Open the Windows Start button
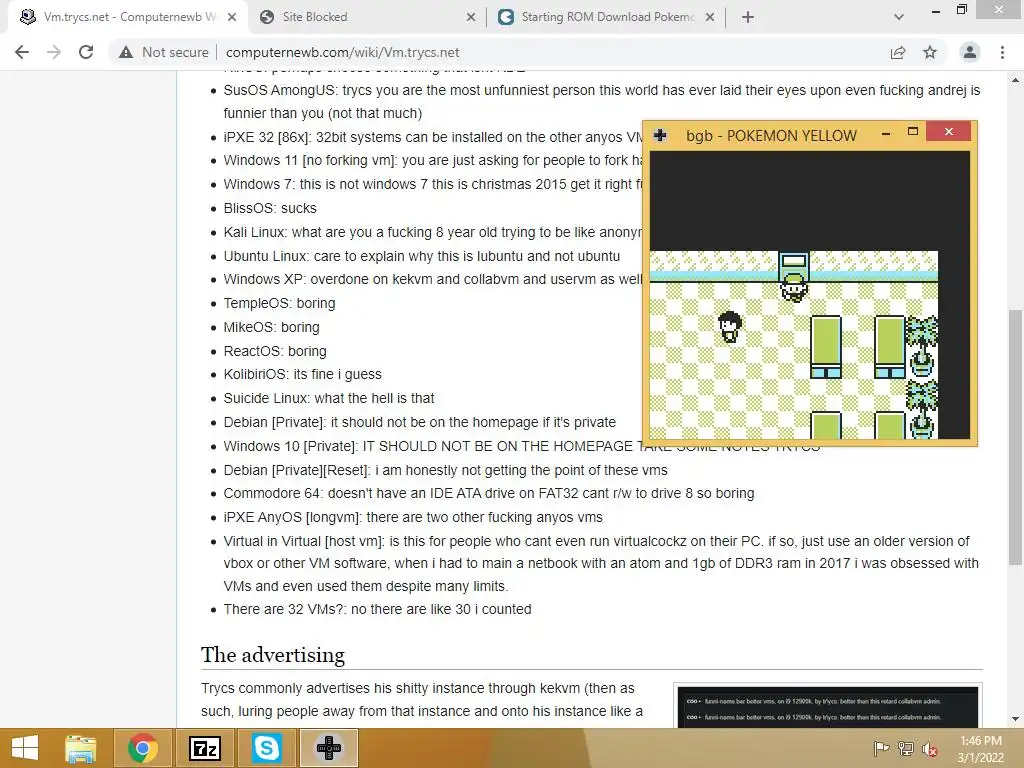Screen dimensions: 1024x768 24,748
